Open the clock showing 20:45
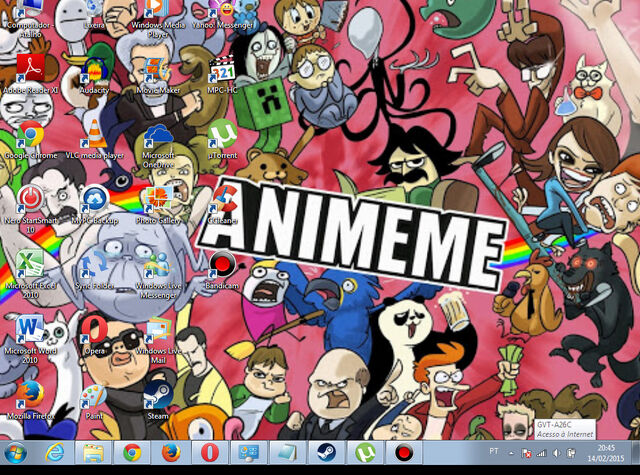 (x=606, y=453)
